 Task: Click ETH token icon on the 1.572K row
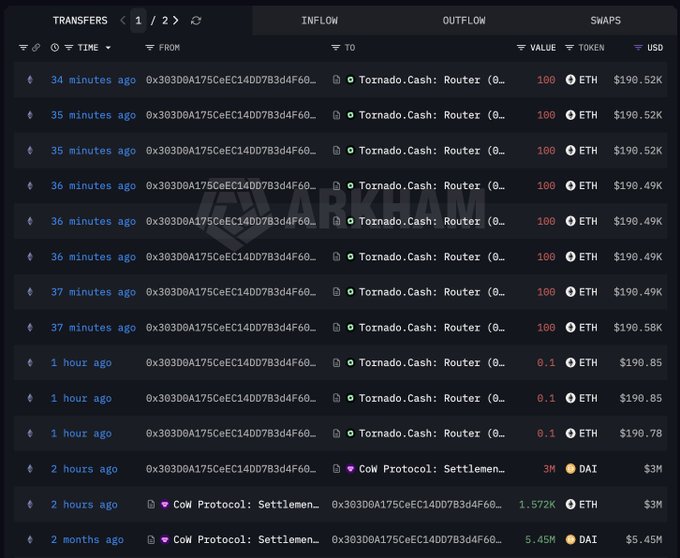pos(570,504)
